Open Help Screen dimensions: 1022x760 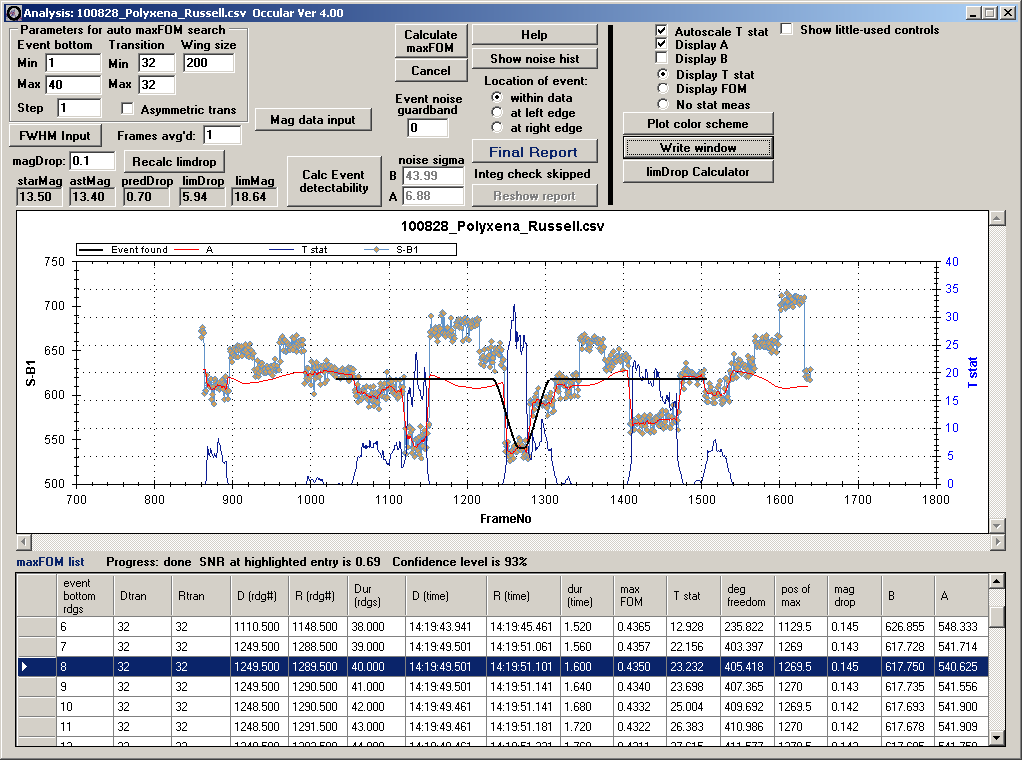coord(534,35)
